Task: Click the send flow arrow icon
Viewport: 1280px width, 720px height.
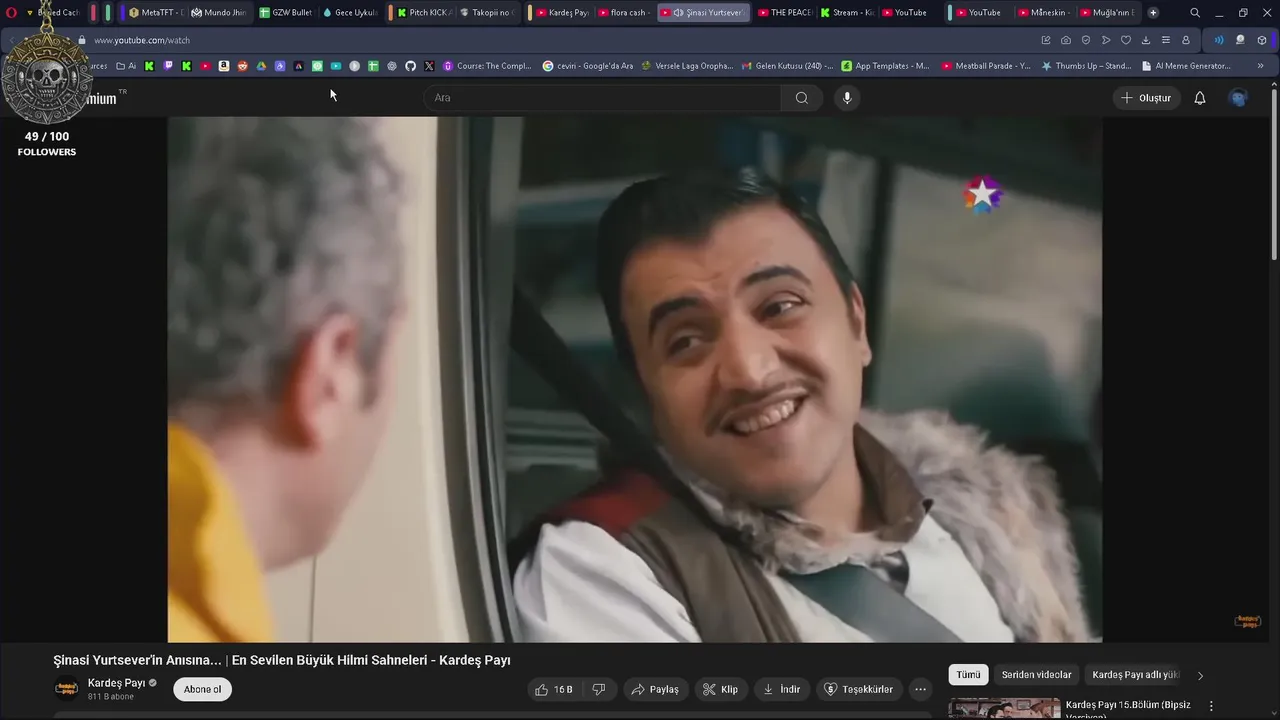Action: pos(1106,40)
